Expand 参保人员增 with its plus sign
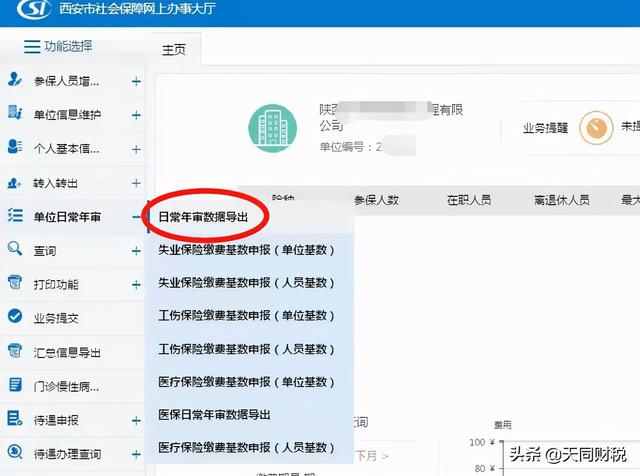Viewport: 640px width, 476px height. [x=136, y=82]
